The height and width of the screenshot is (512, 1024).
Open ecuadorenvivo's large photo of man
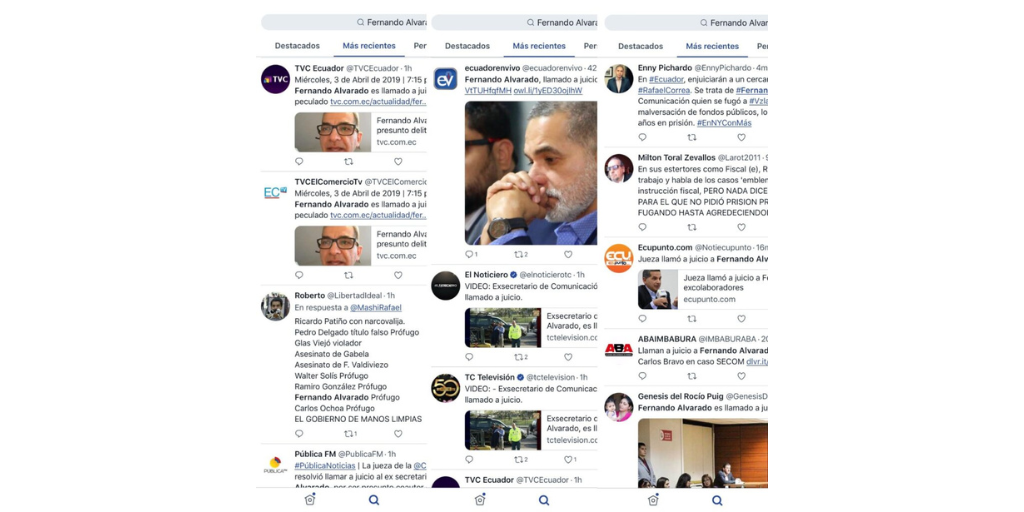531,173
